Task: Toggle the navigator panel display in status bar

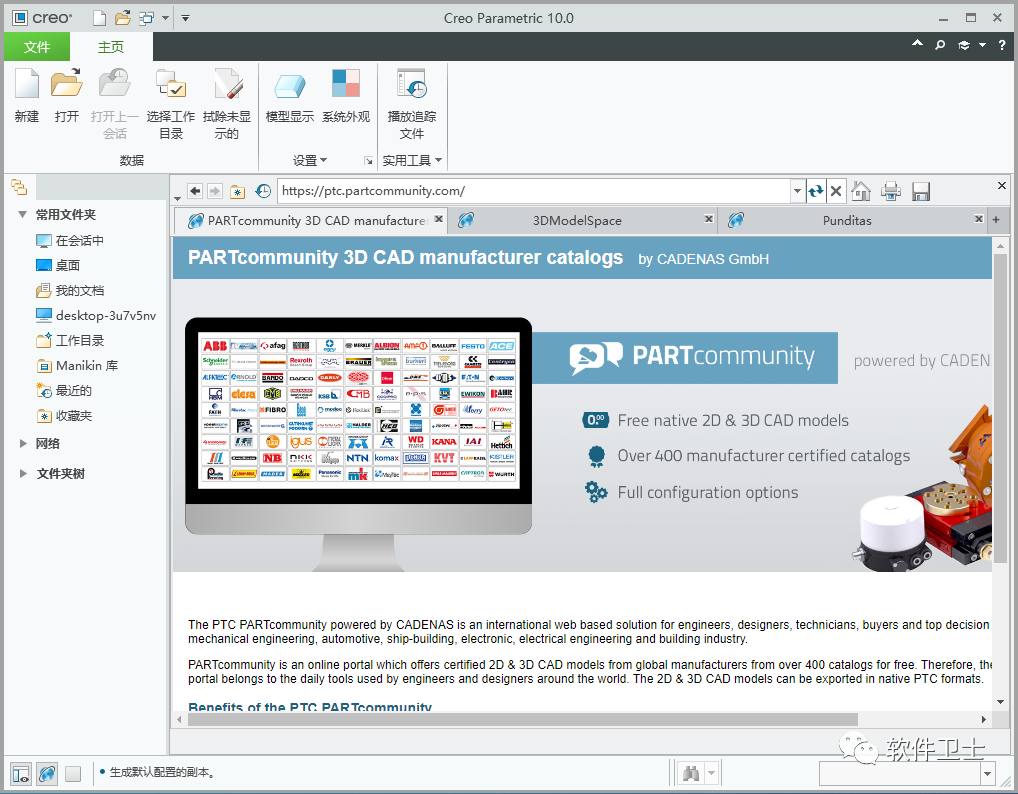Action: [x=21, y=773]
